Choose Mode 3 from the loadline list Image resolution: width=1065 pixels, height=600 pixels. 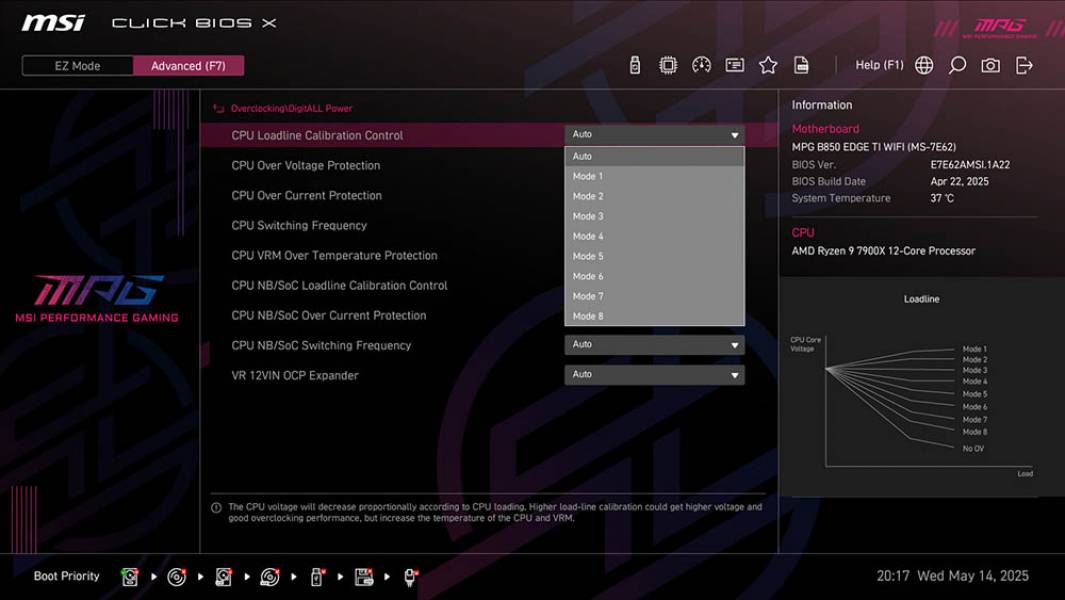pyautogui.click(x=654, y=216)
